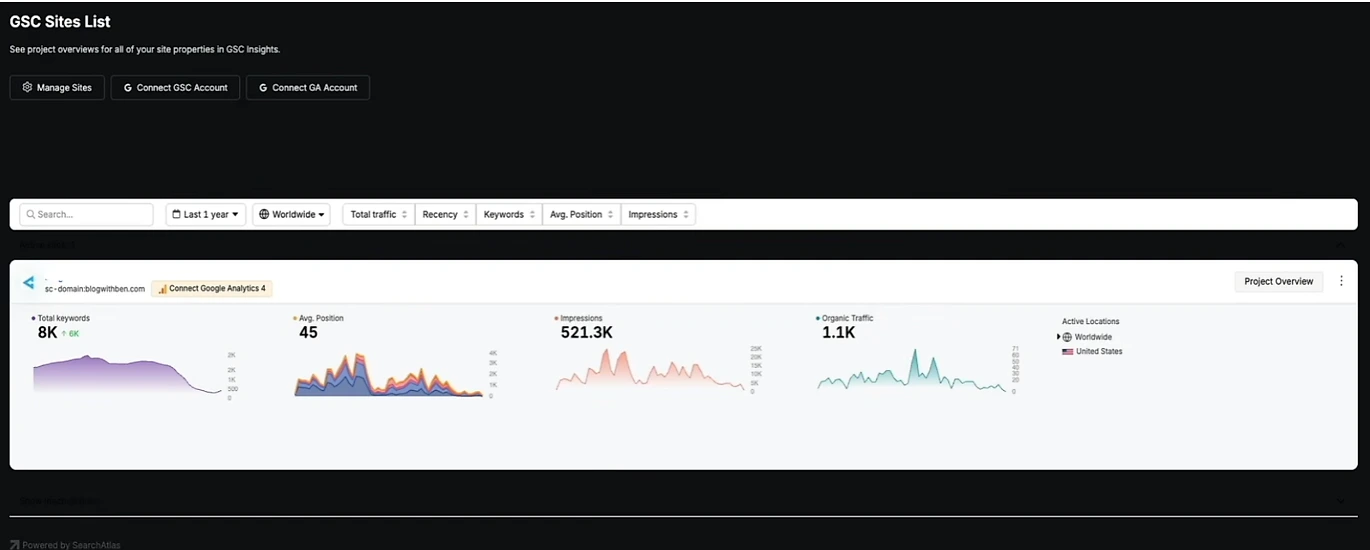Click the Avg. Position stacked chart
The width and height of the screenshot is (1370, 550).
[x=388, y=375]
